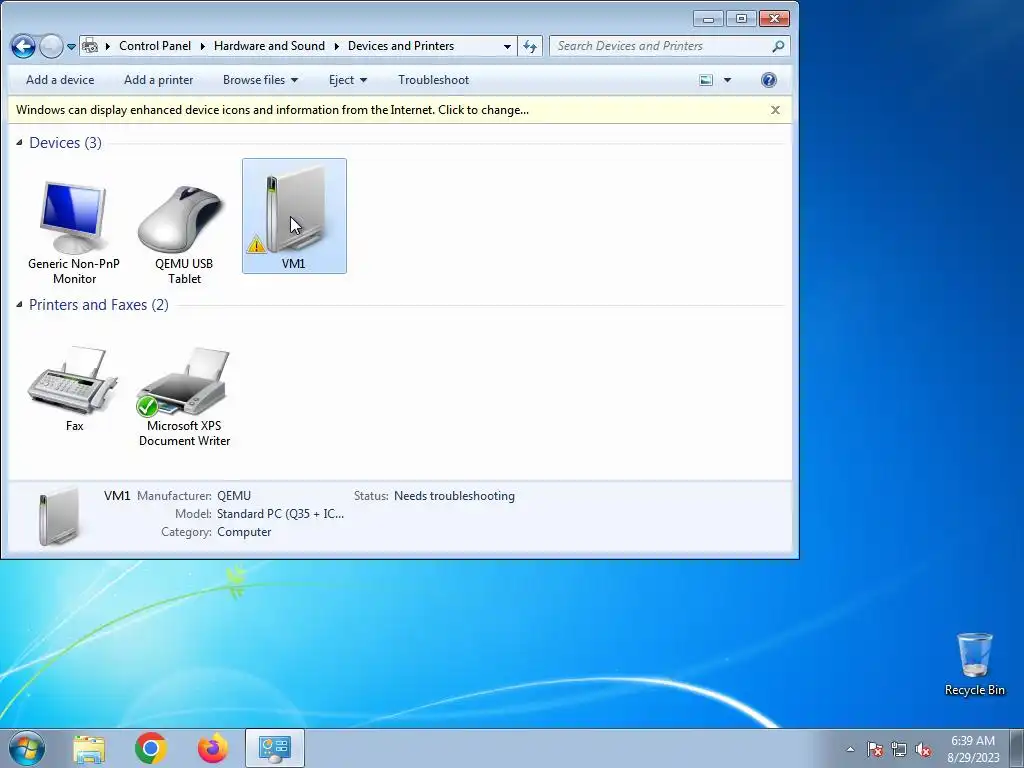Select the VM1 computer device icon

pyautogui.click(x=294, y=216)
